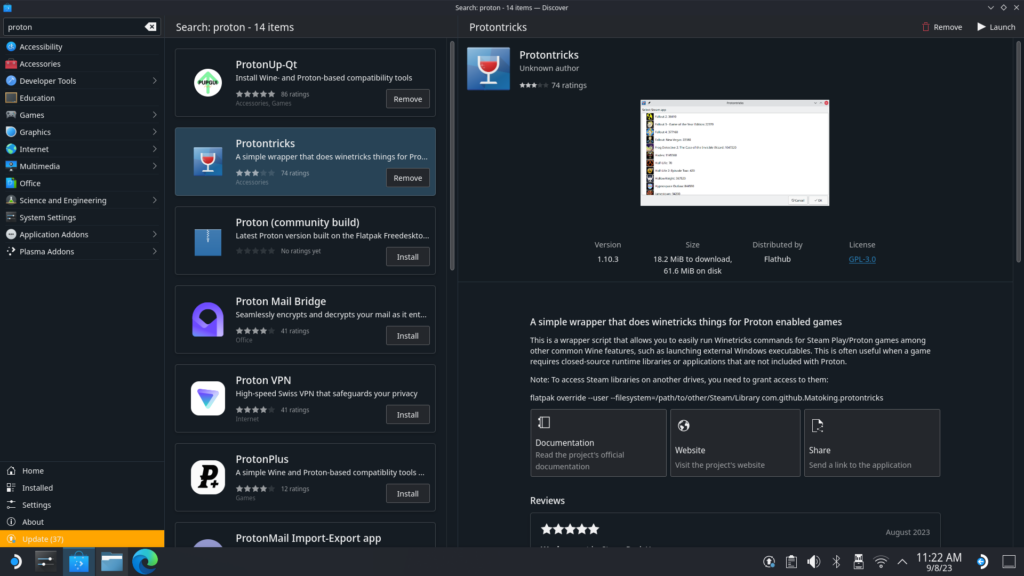The image size is (1024, 576).
Task: Open Dolphin file manager from taskbar
Action: point(112,562)
